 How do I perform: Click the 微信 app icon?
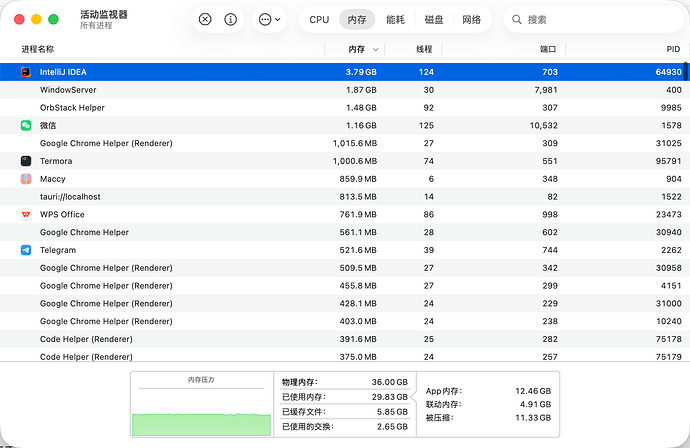click(26, 125)
